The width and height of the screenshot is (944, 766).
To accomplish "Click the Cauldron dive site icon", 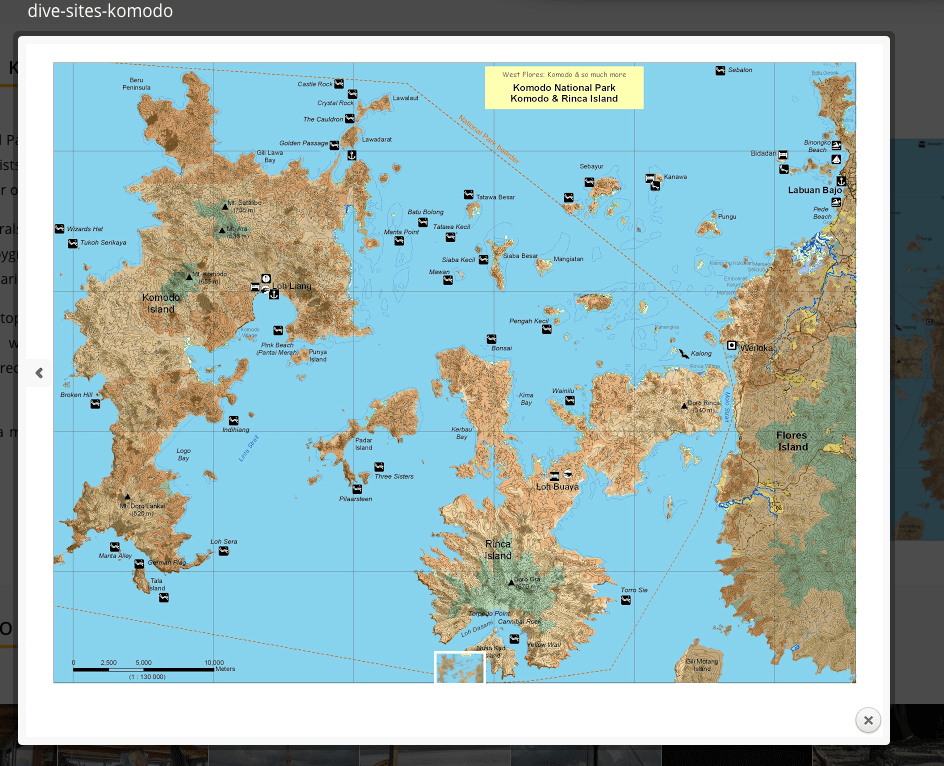I will 350,119.
